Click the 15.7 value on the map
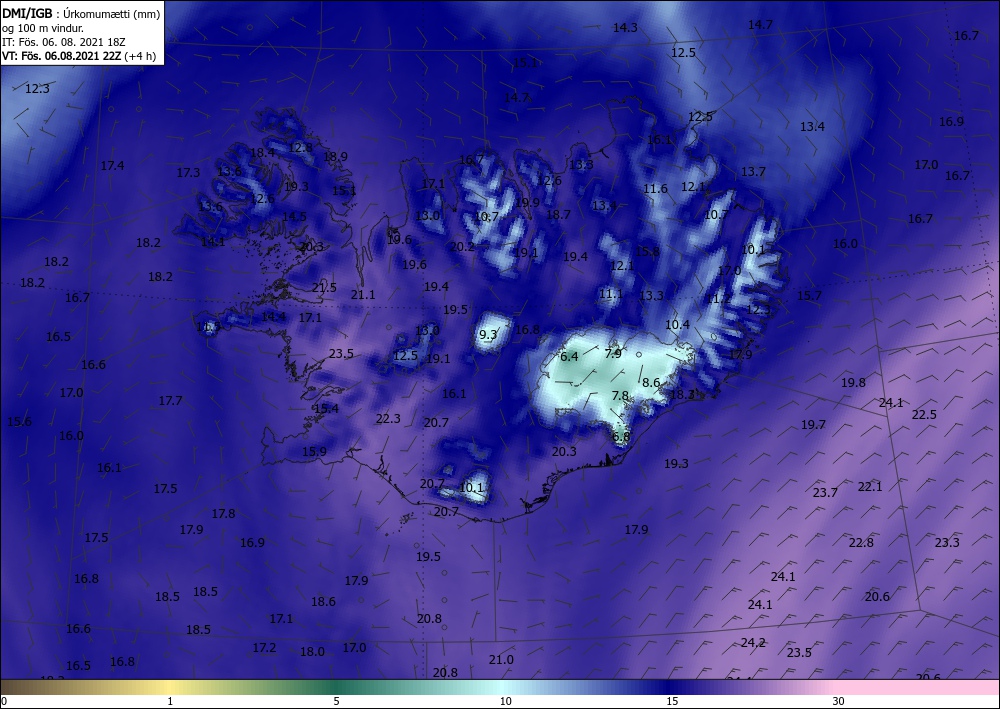1000x709 pixels. coord(809,295)
